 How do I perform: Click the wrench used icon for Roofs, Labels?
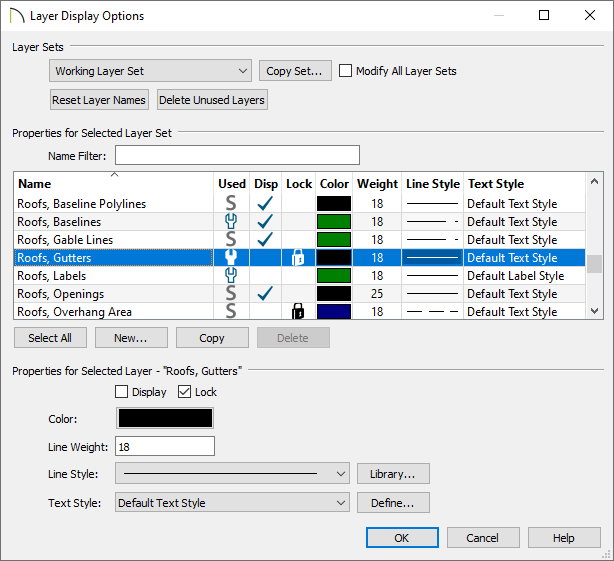[231, 276]
